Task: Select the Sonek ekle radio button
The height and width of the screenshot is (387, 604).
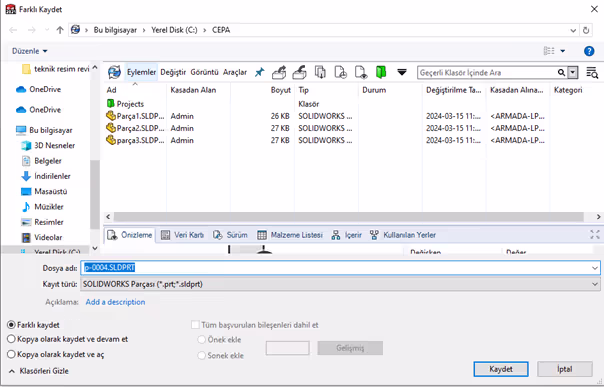Action: point(201,355)
